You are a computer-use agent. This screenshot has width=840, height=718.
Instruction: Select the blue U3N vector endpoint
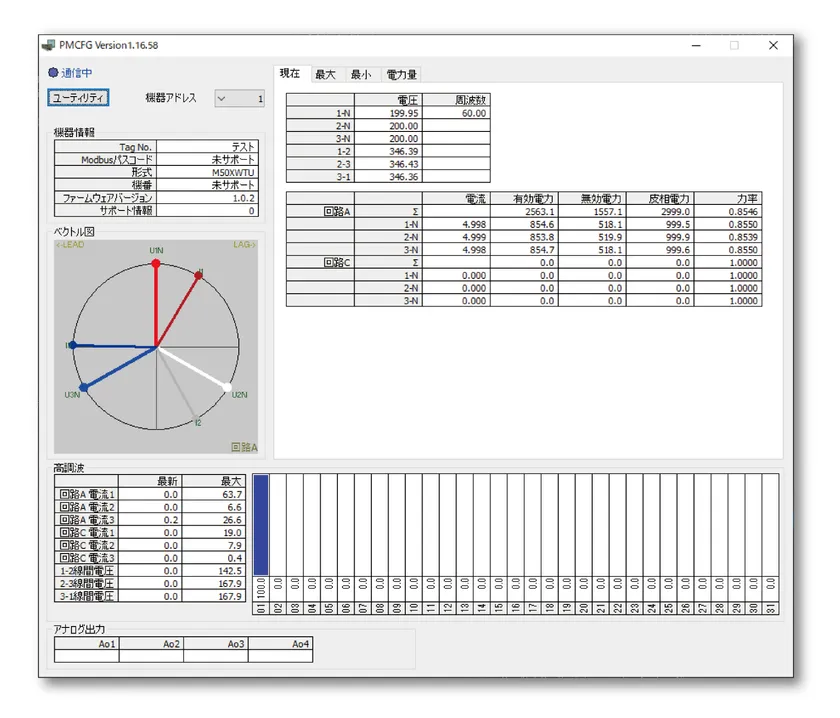click(x=83, y=387)
